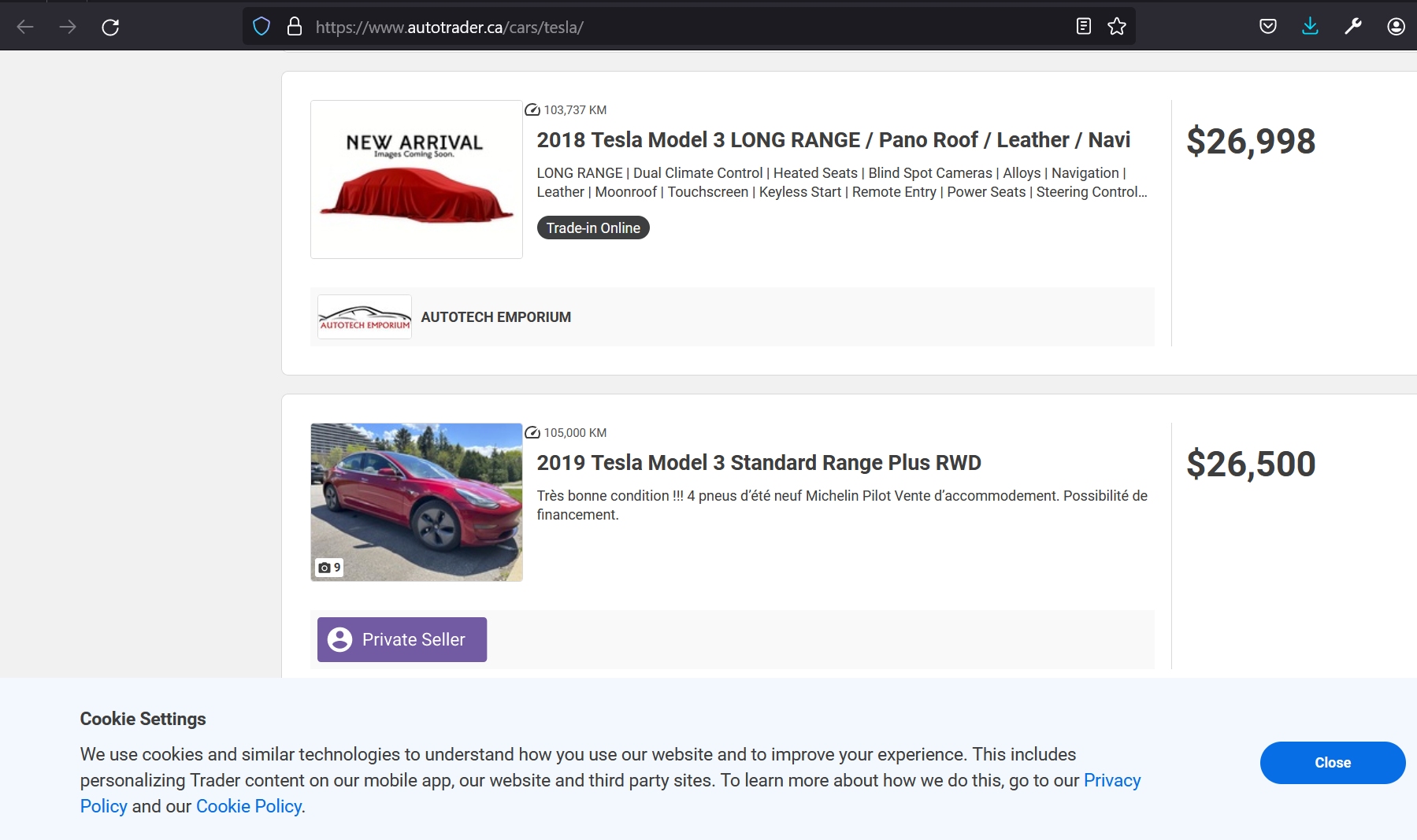Save page to Pocket
This screenshot has width=1417, height=840.
1268,27
